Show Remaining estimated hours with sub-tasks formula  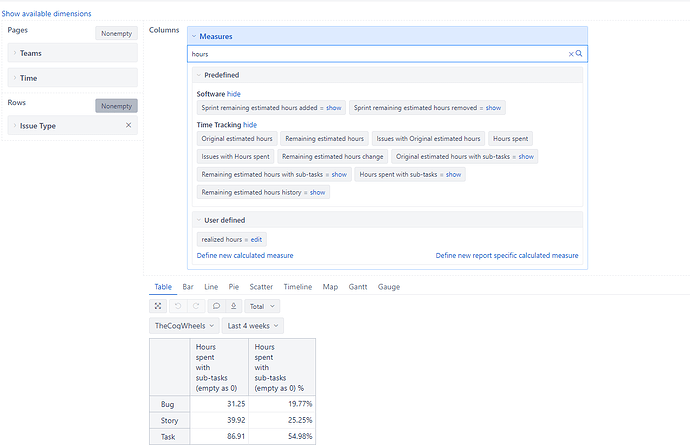pyautogui.click(x=339, y=175)
